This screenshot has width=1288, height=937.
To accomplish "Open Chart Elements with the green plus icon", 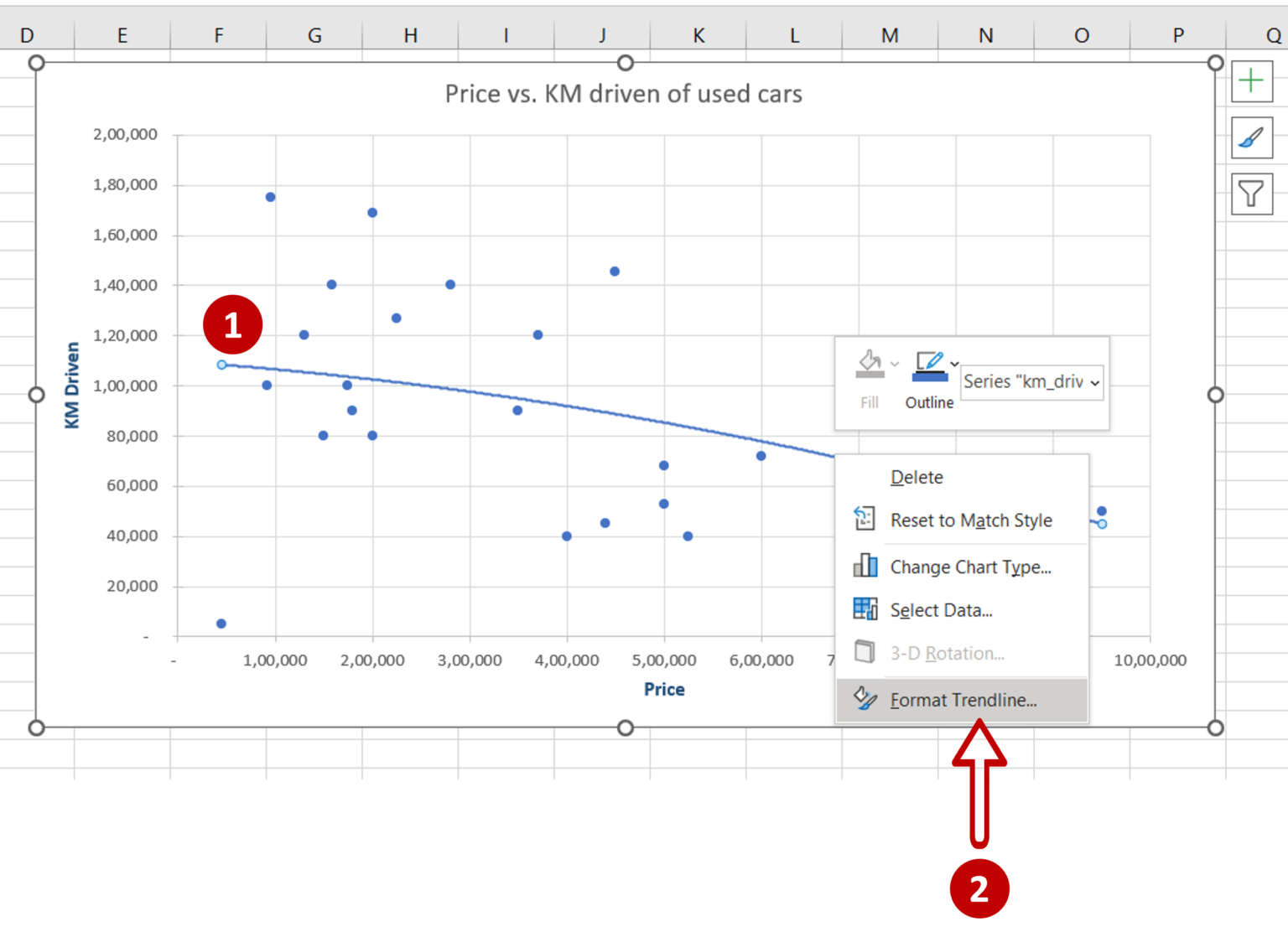I will 1252,80.
